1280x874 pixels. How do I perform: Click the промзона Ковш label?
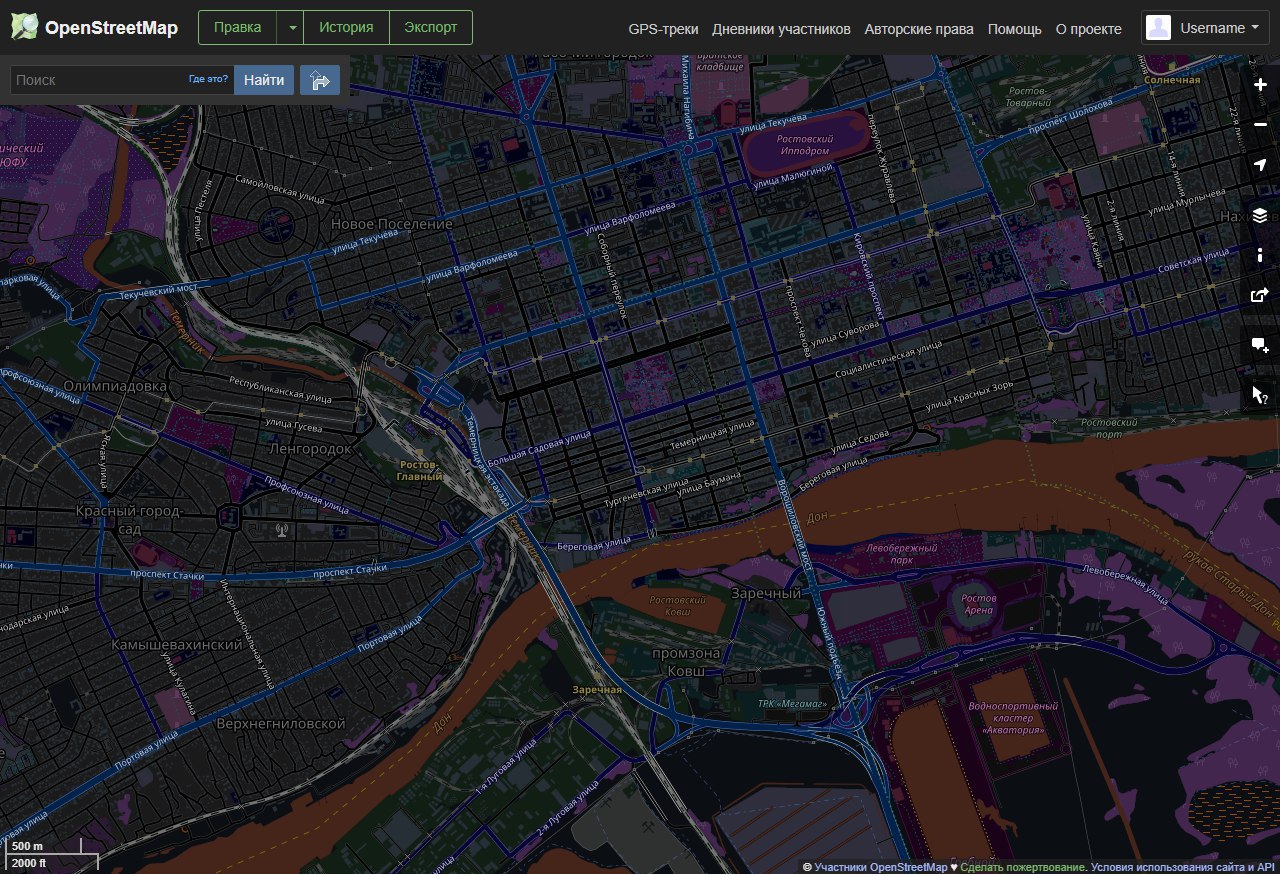(x=686, y=661)
